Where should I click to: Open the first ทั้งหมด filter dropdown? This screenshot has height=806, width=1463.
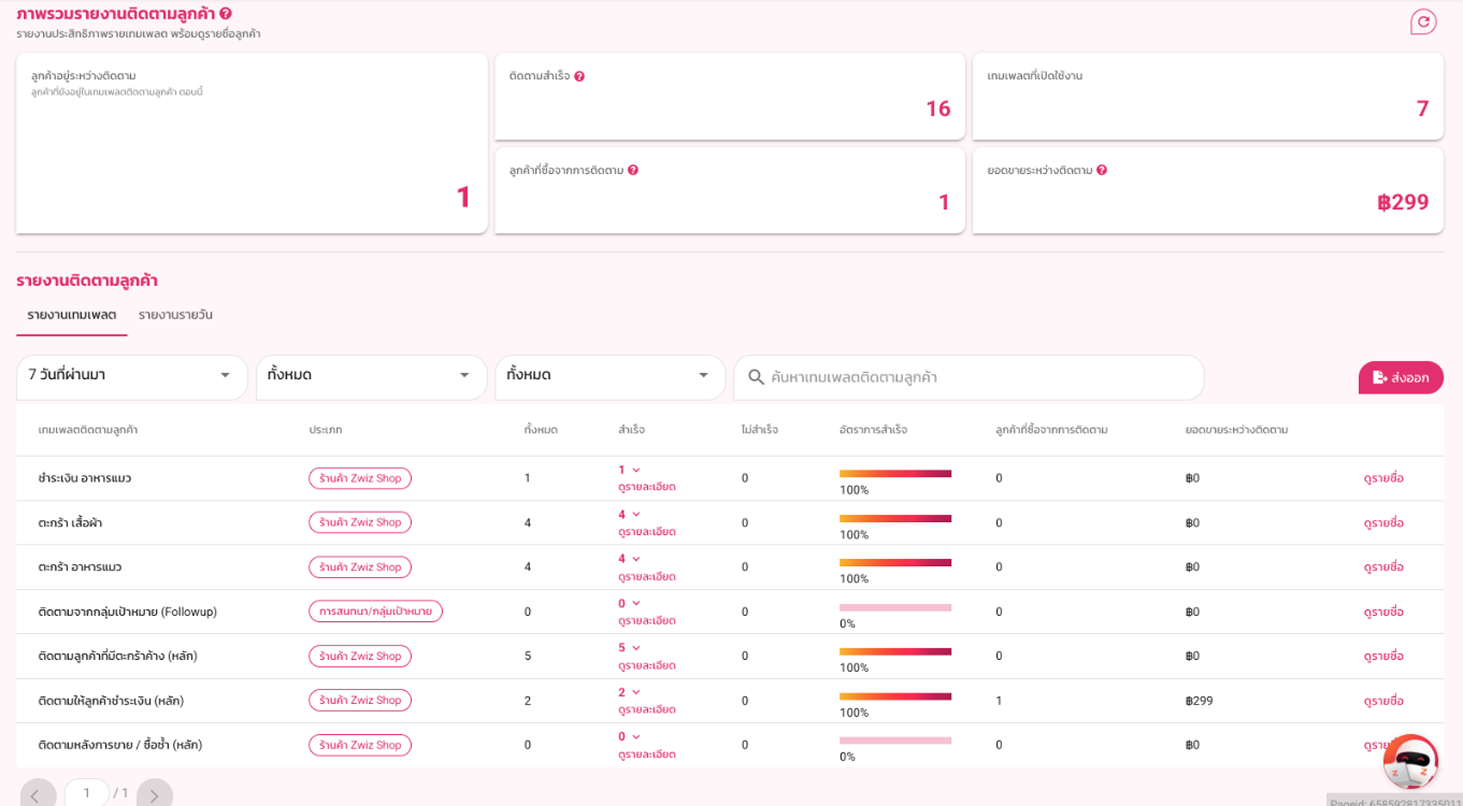pyautogui.click(x=371, y=376)
